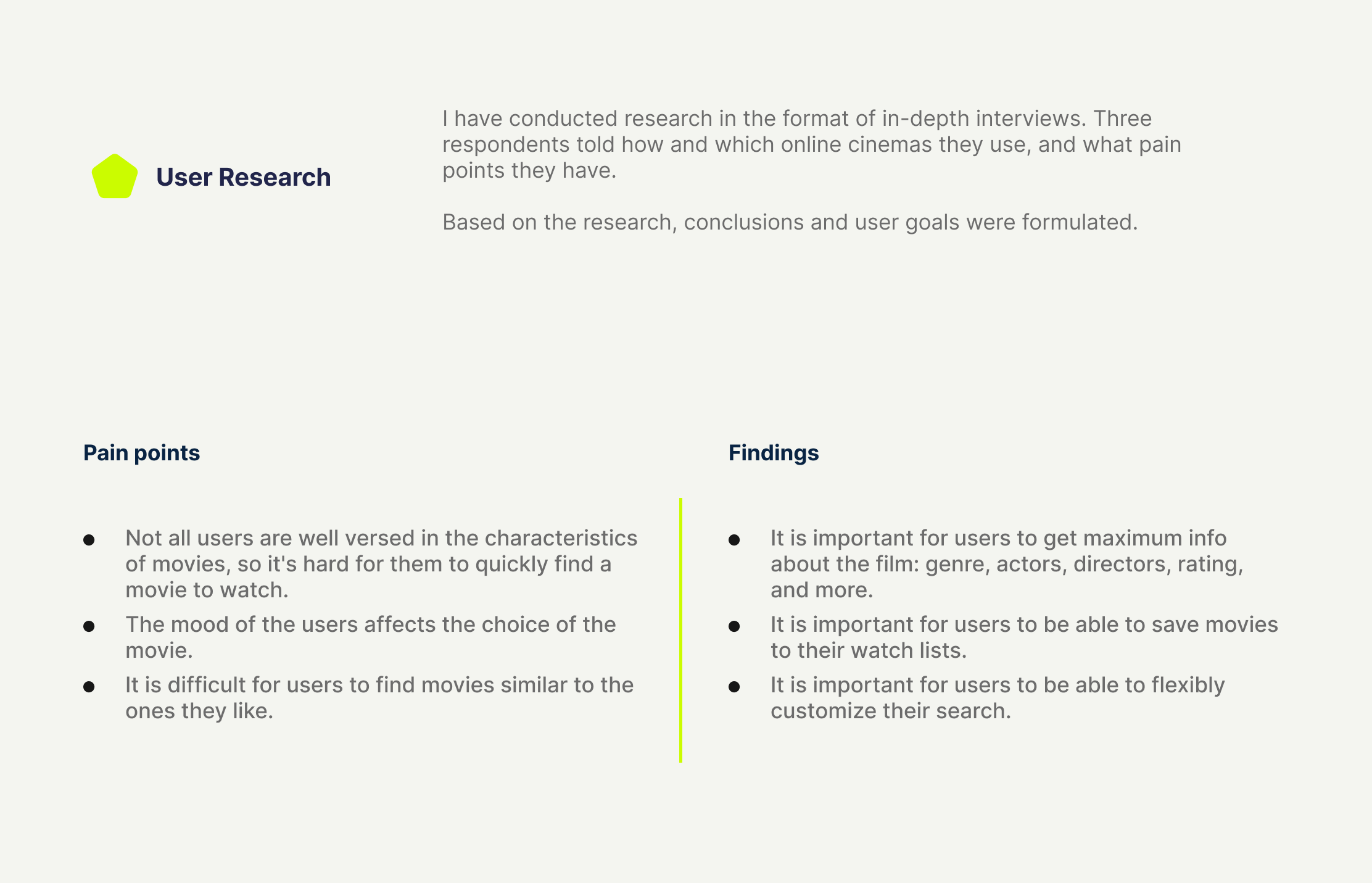Click bullet dot beside 'save movies' finding
Image resolution: width=1372 pixels, height=883 pixels.
(734, 626)
